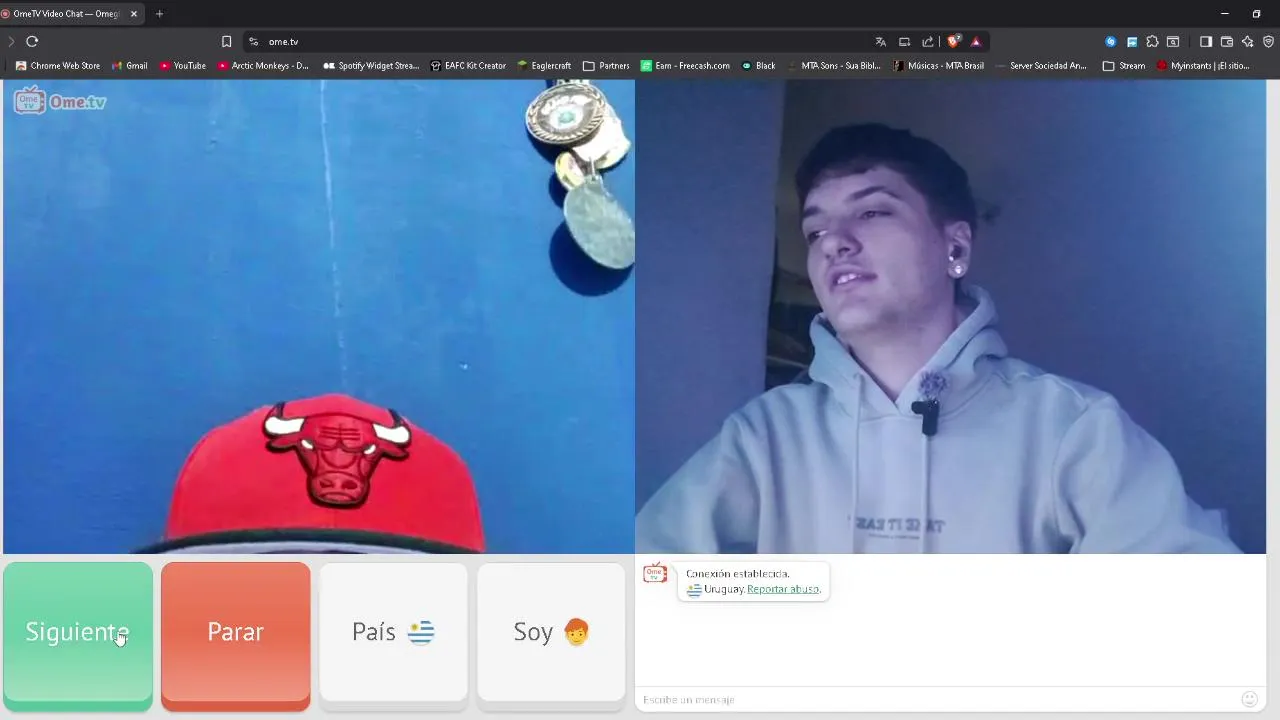Expand the Partners bookmark folder
1280x720 pixels.
coord(606,66)
